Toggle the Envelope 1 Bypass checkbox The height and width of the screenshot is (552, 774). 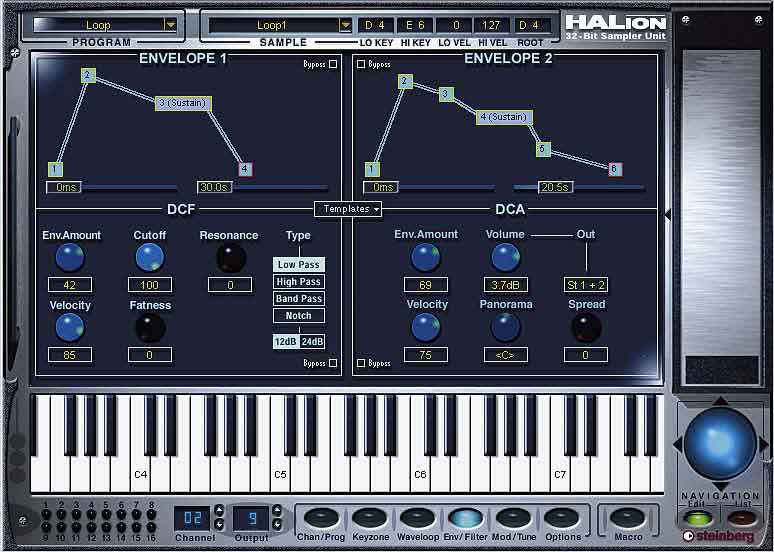[x=333, y=64]
